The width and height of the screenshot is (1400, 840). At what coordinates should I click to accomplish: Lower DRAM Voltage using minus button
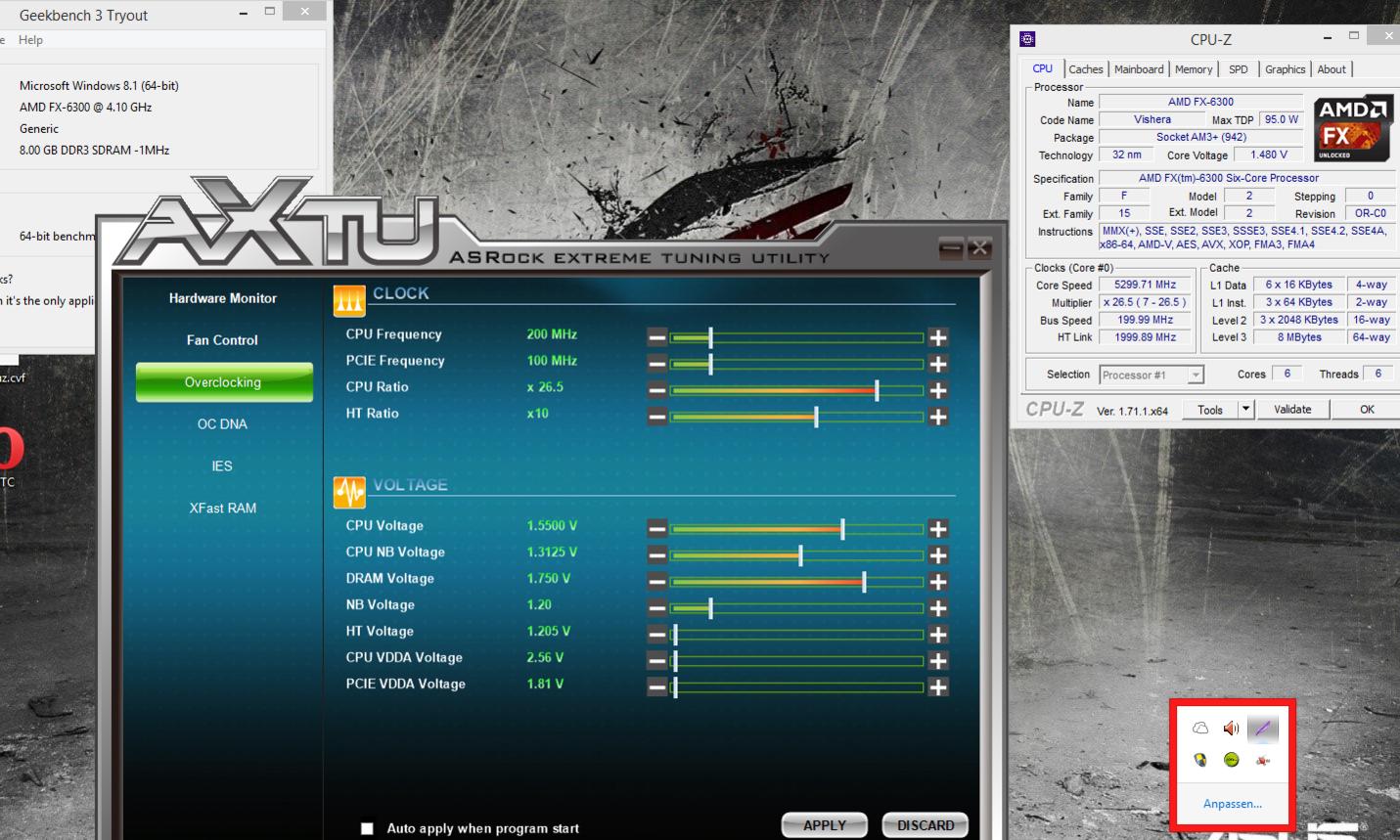click(657, 582)
